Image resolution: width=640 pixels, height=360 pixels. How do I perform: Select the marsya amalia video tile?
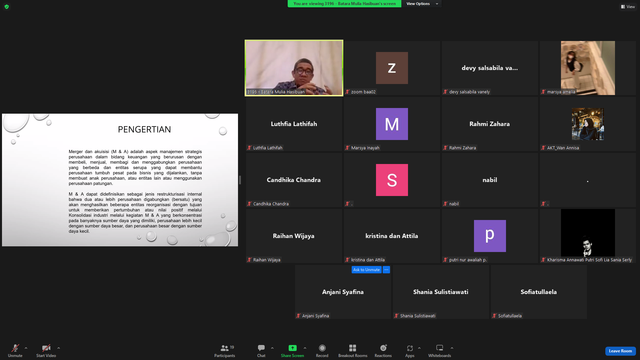pos(588,68)
